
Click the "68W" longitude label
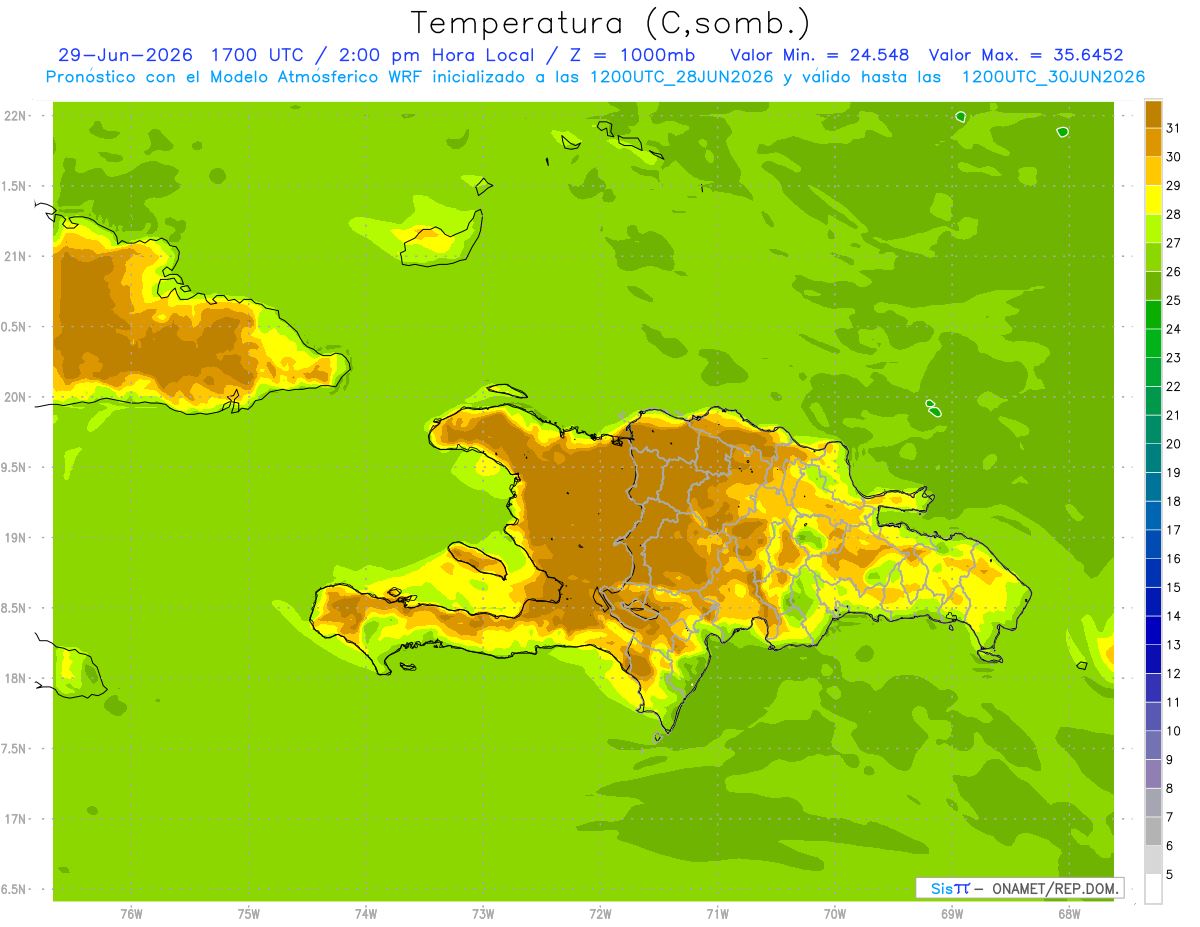point(1069,914)
